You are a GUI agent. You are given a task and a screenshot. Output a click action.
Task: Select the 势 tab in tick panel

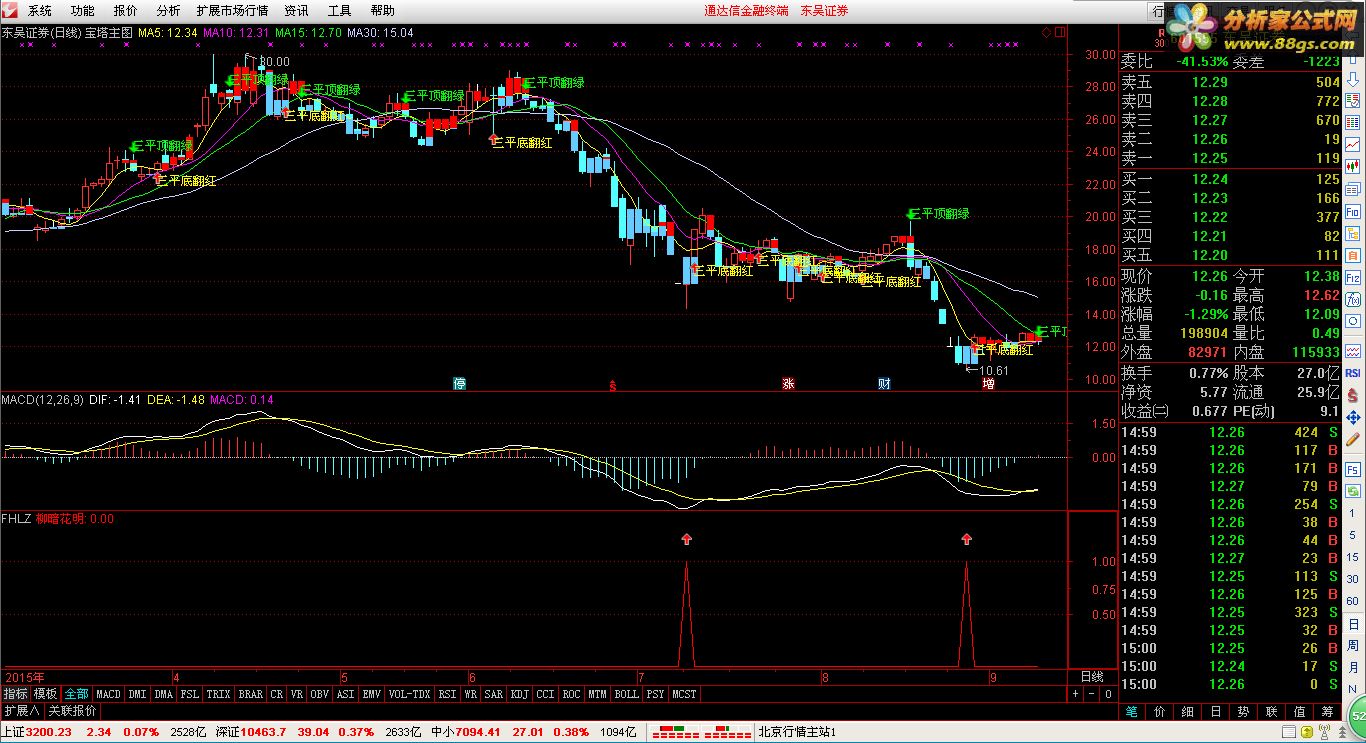[x=1243, y=712]
